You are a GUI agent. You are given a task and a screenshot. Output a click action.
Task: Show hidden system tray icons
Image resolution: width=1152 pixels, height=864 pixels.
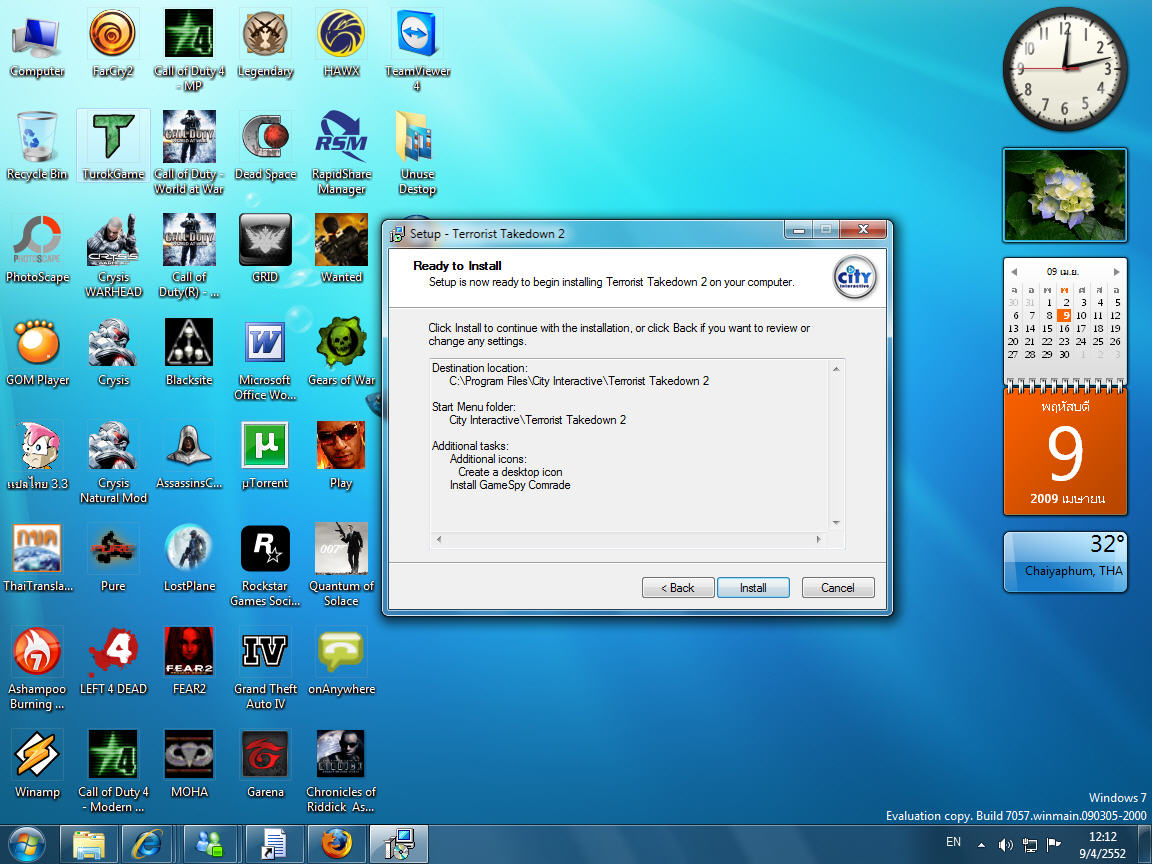tap(982, 846)
